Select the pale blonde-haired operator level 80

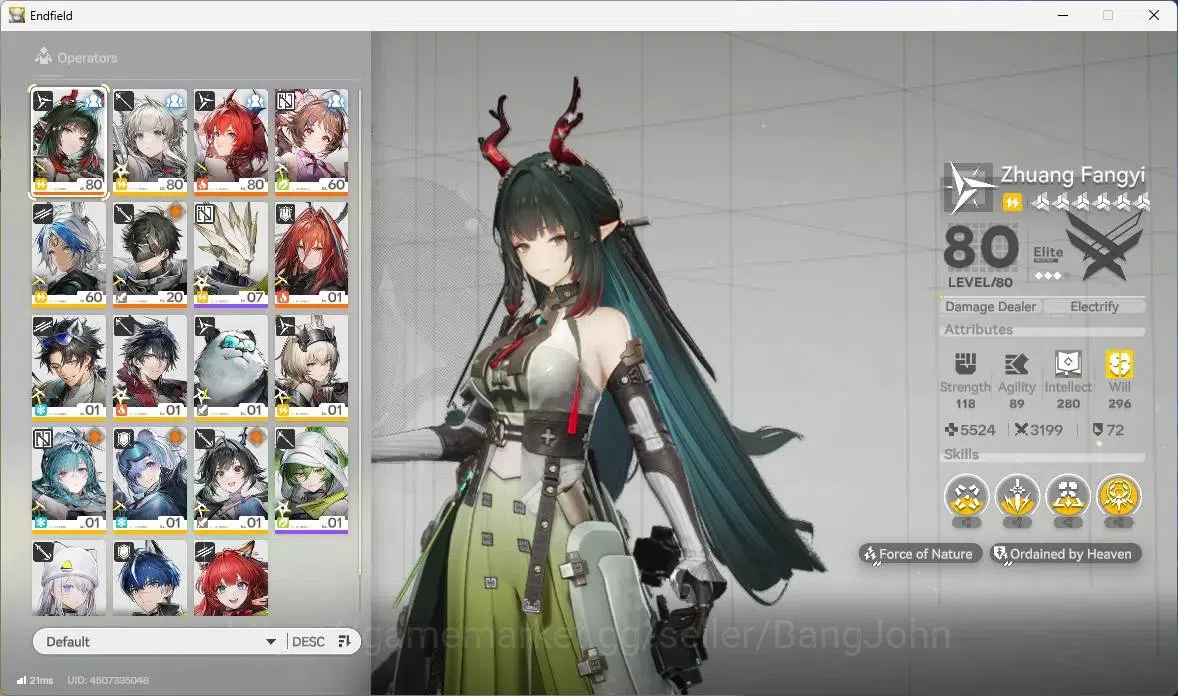[150, 142]
